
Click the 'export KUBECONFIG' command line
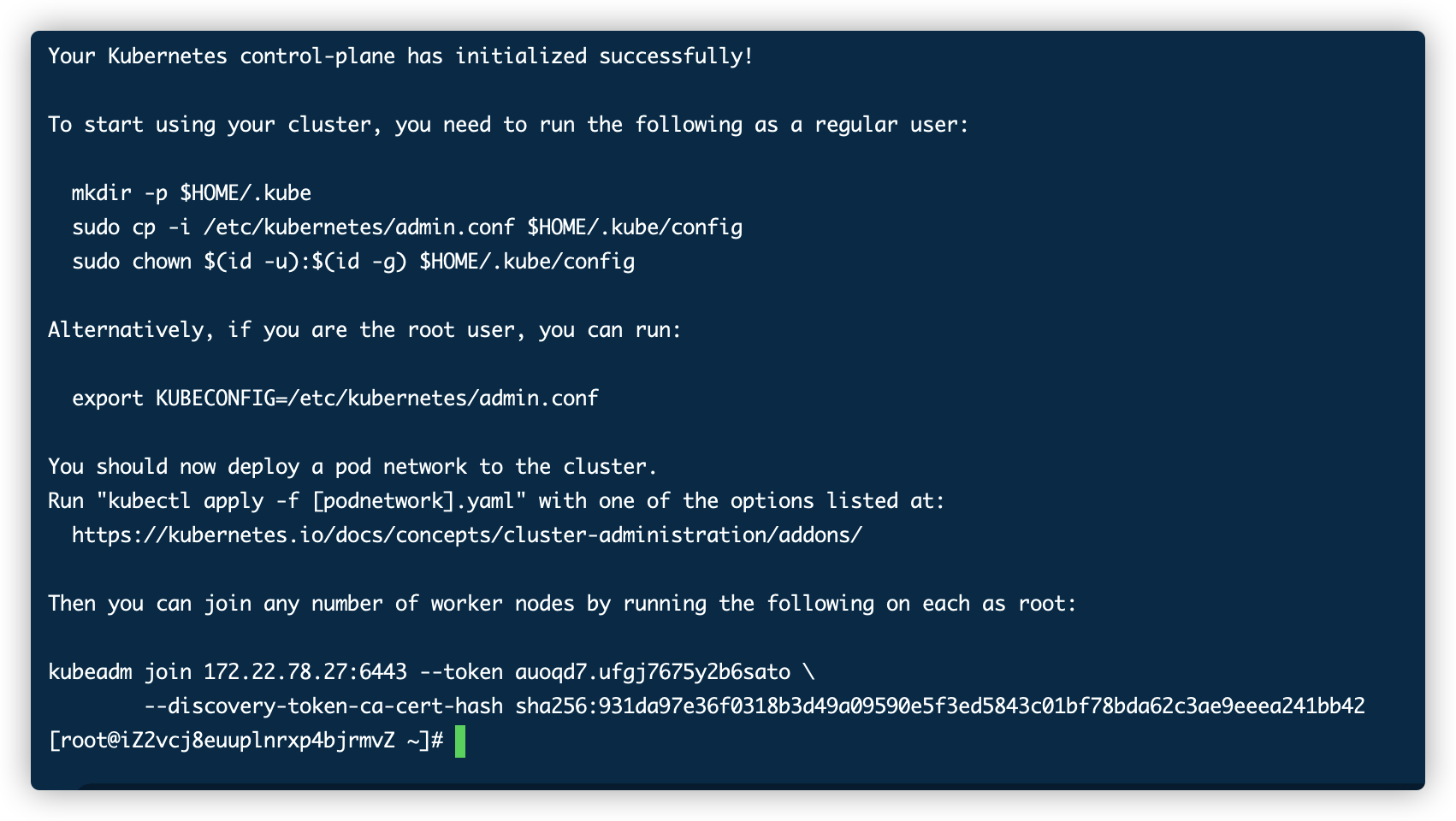click(335, 399)
